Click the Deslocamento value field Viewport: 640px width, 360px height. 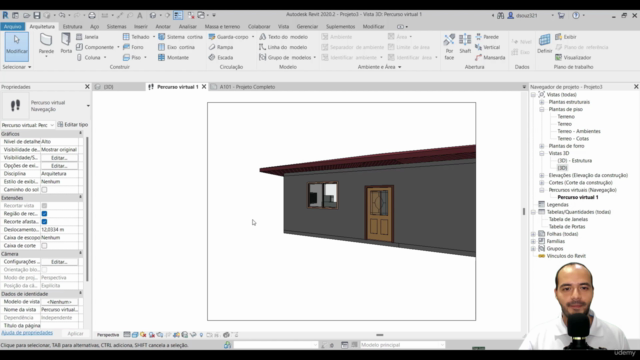(x=59, y=230)
